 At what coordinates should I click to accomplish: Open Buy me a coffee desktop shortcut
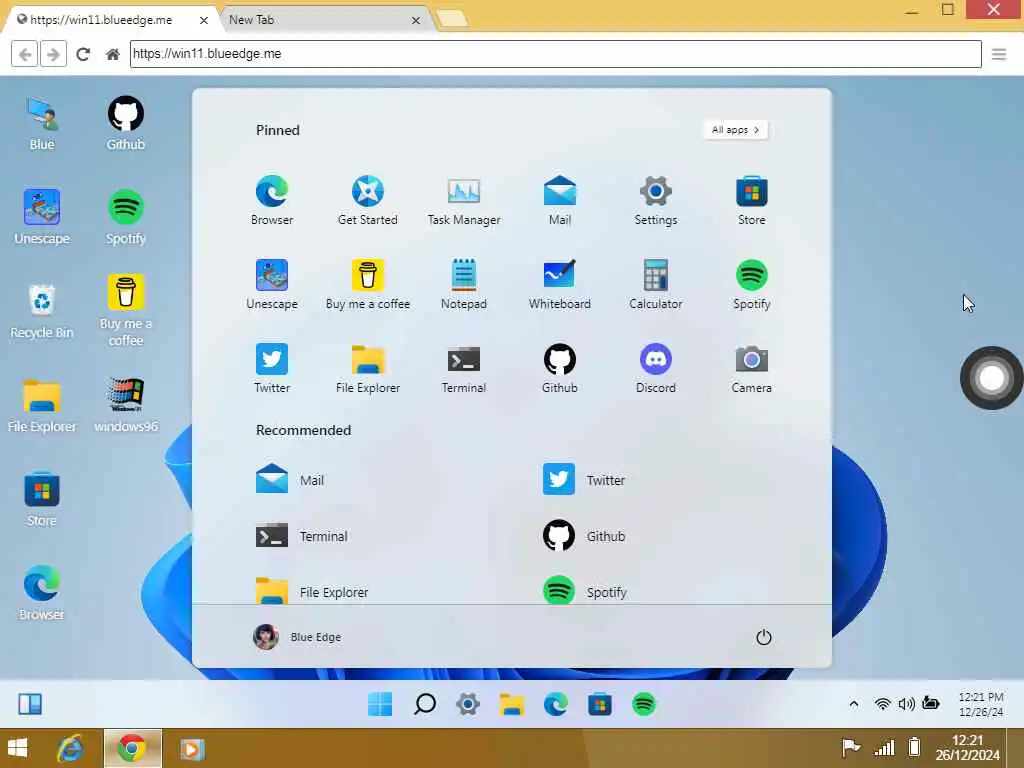point(125,311)
